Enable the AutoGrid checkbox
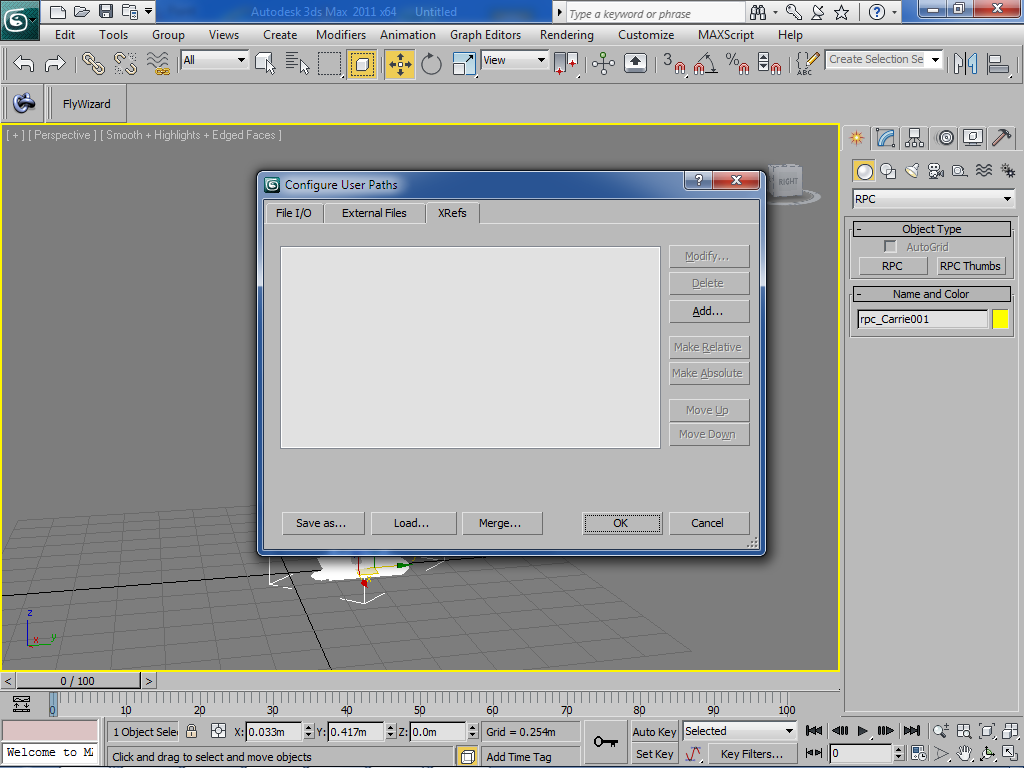Screen dimensions: 1024x768 click(890, 246)
